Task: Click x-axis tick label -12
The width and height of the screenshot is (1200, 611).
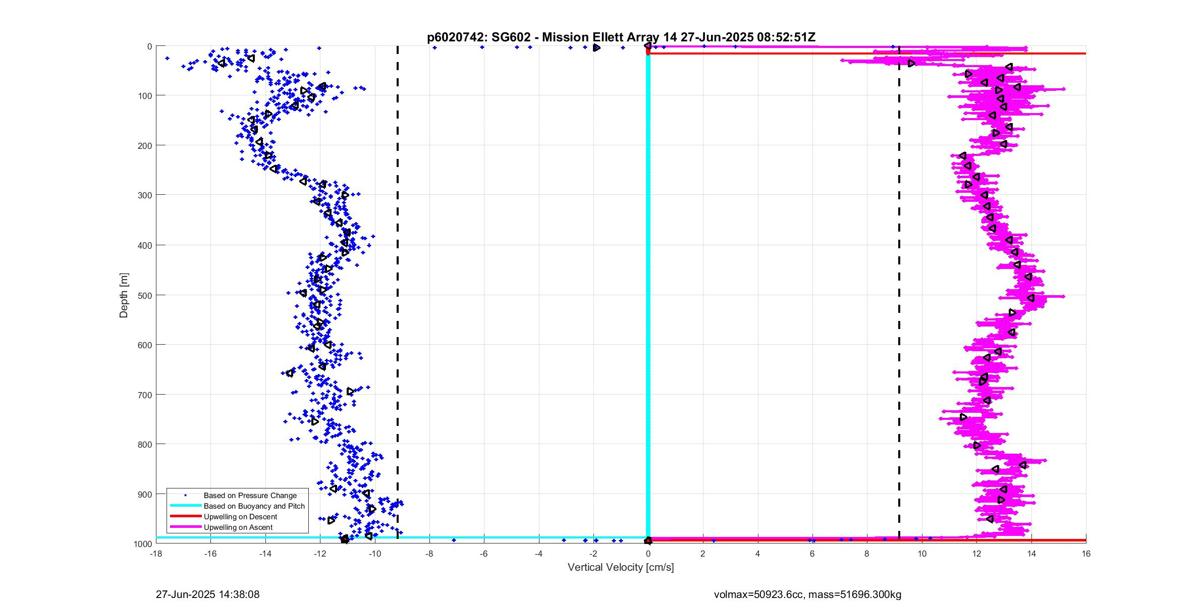Action: point(320,553)
